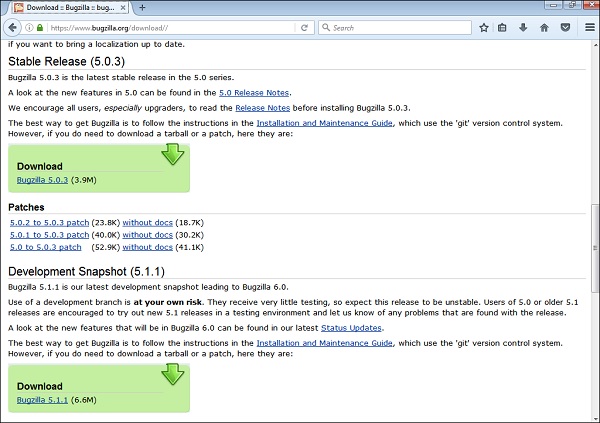
Task: Click the bold 'at your own risk' text
Action: pyautogui.click(x=168, y=302)
